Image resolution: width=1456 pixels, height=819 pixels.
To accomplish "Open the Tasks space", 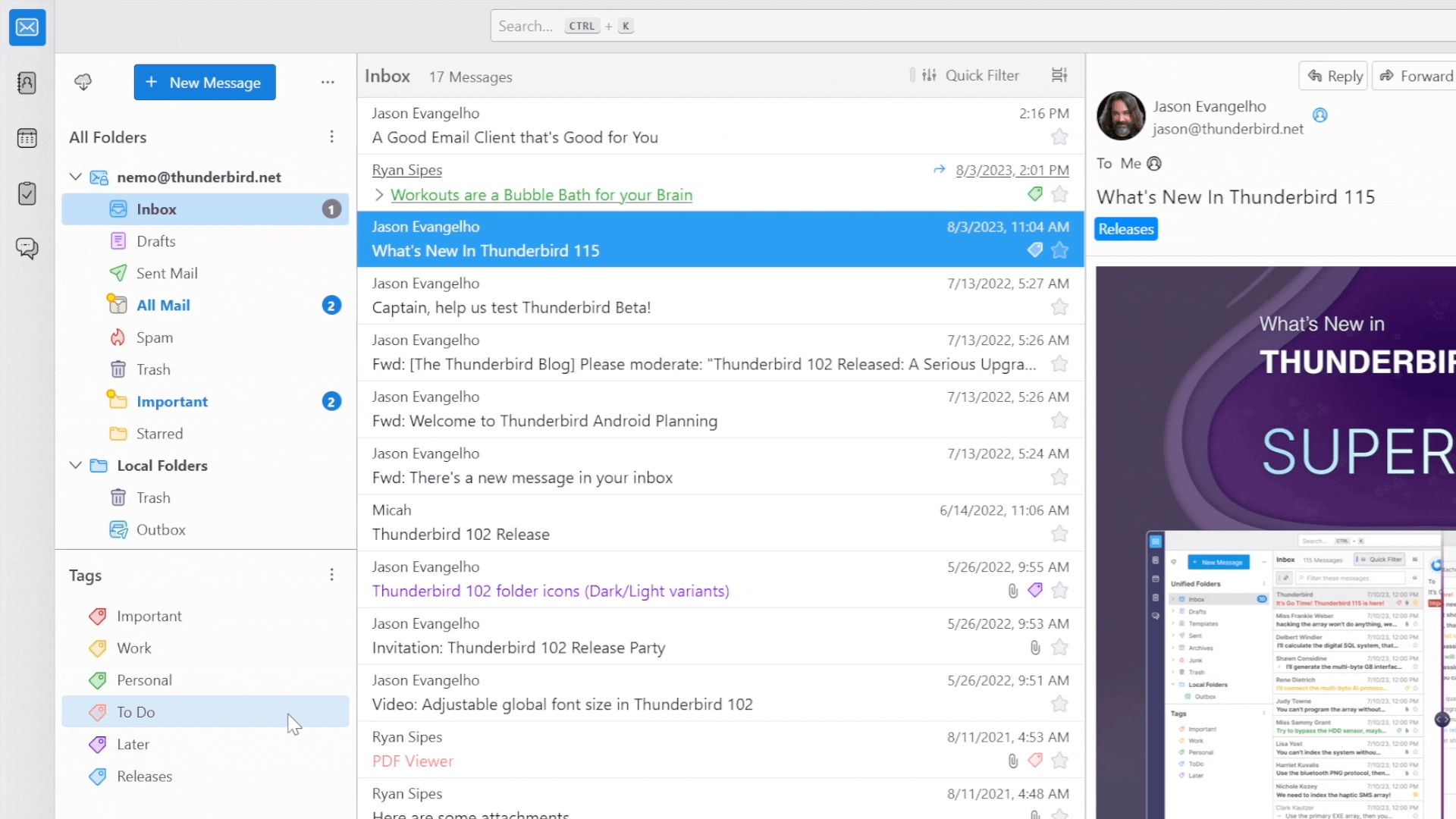I will click(27, 193).
